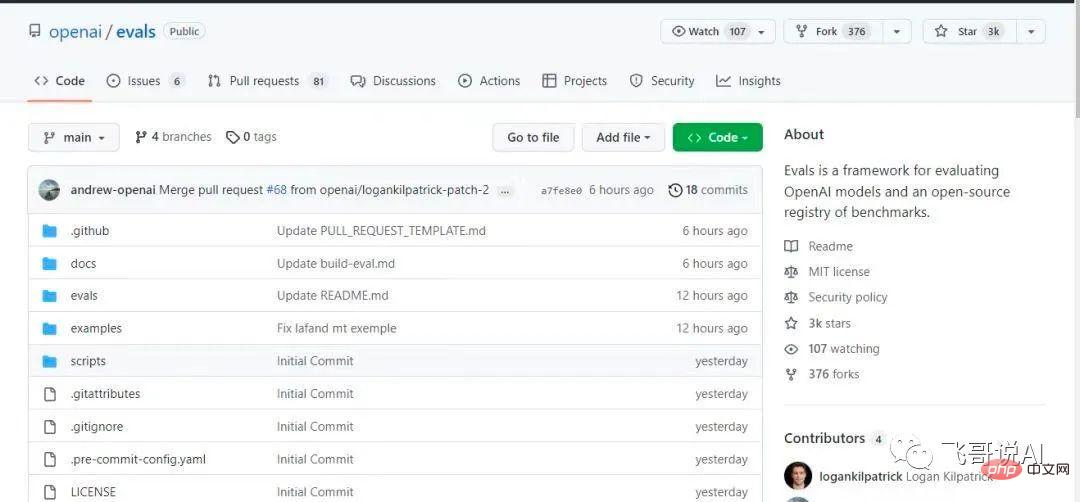Open the examples folder
The image size is (1080, 502).
pyautogui.click(x=96, y=328)
